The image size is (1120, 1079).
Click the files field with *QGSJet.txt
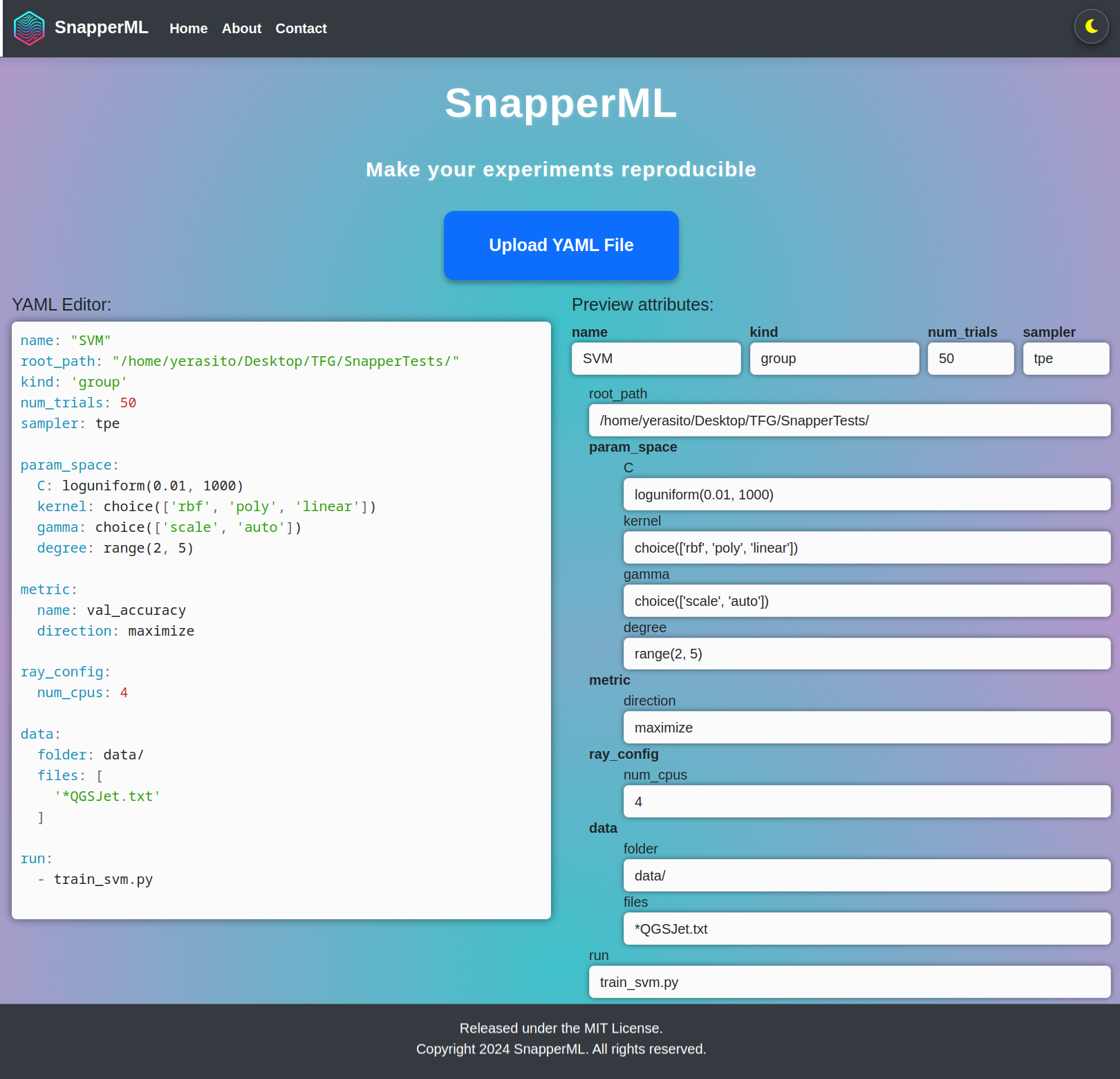[x=867, y=929]
